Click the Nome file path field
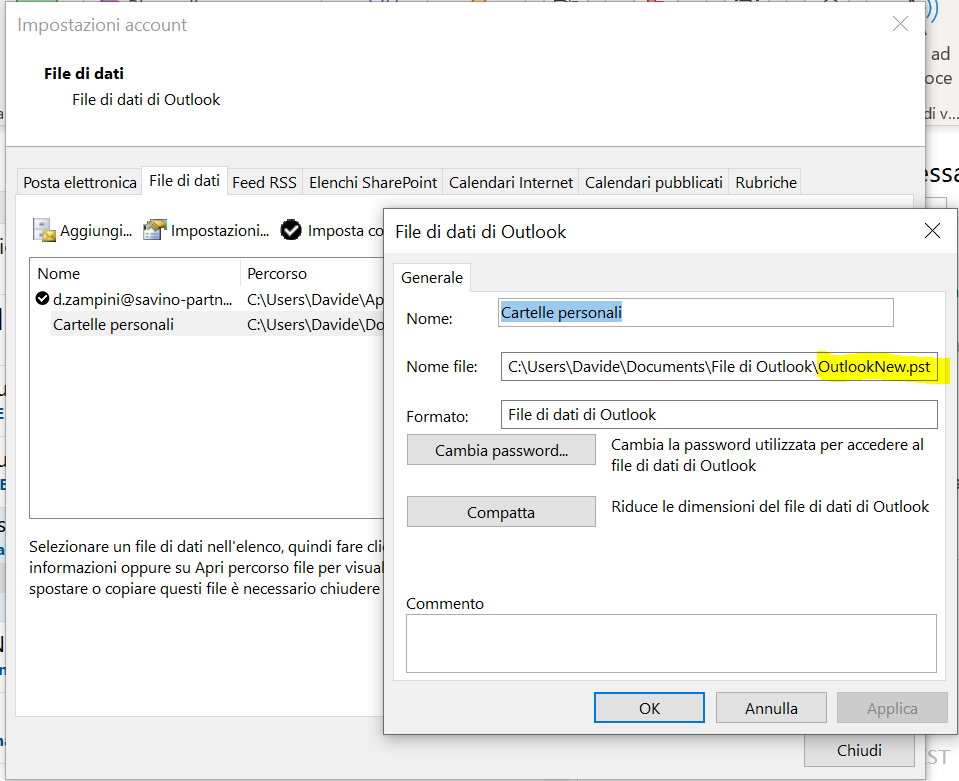This screenshot has width=959, height=781. (719, 366)
